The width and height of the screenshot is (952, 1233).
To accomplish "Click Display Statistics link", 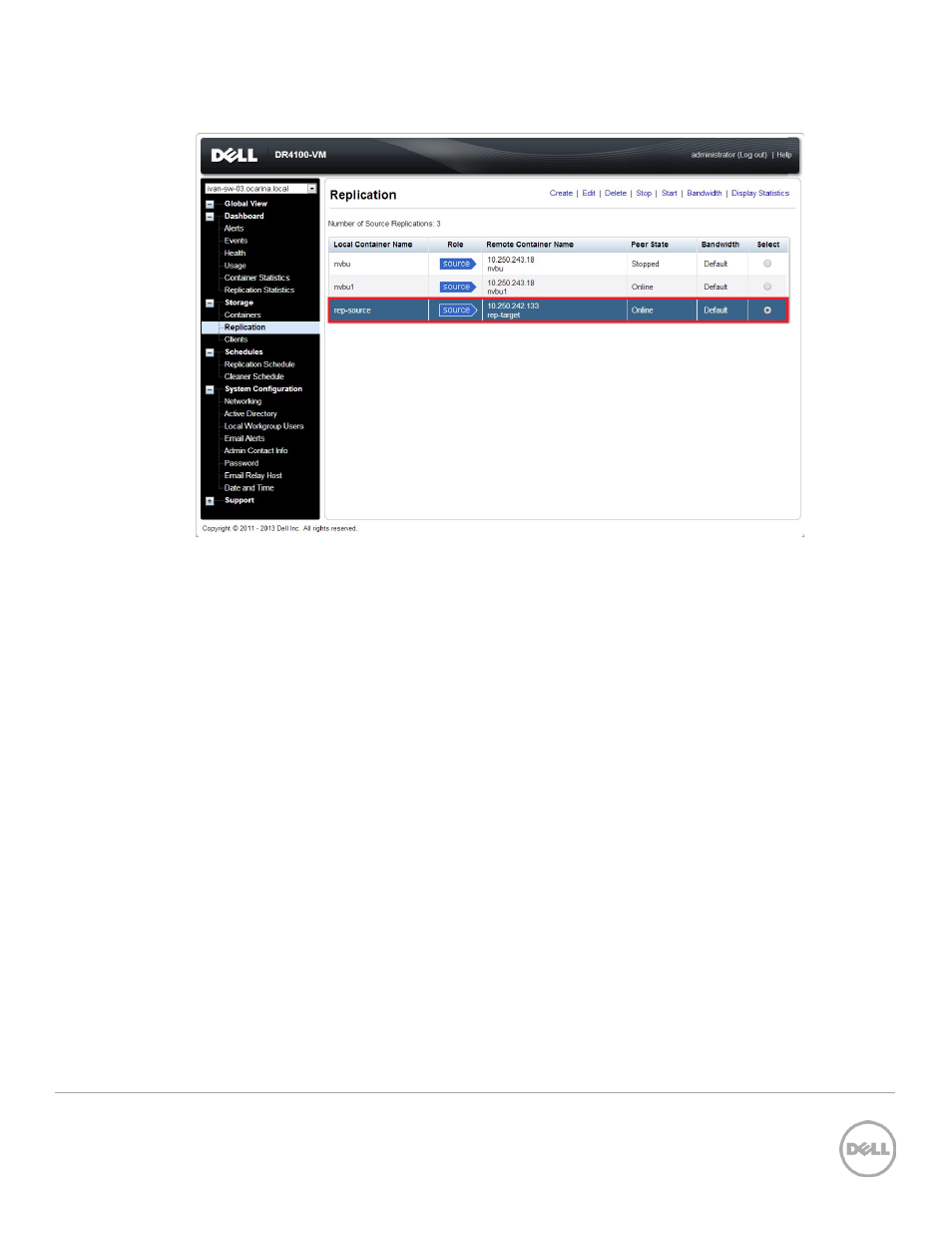I will [760, 194].
